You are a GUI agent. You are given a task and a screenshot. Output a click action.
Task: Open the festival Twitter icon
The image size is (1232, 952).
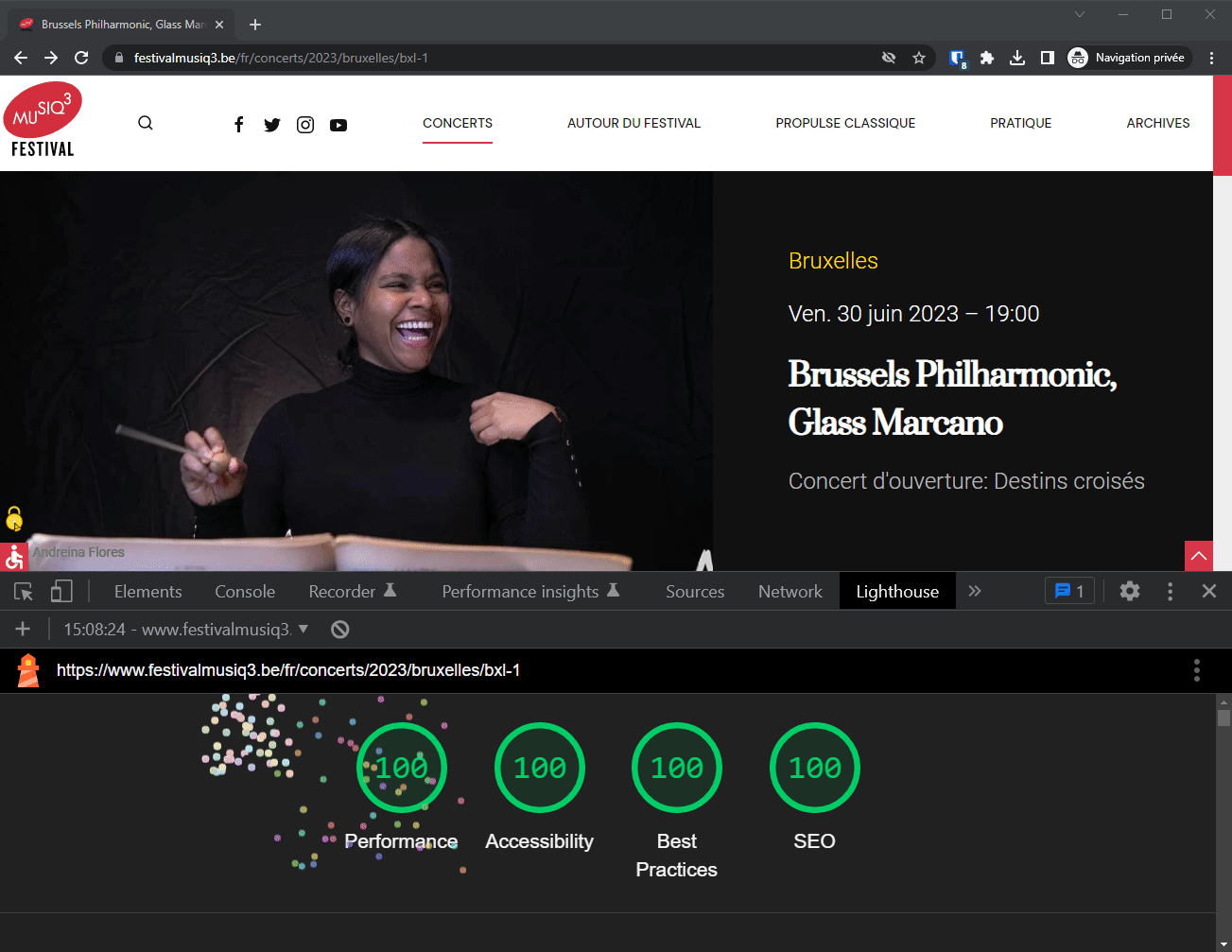pos(272,125)
